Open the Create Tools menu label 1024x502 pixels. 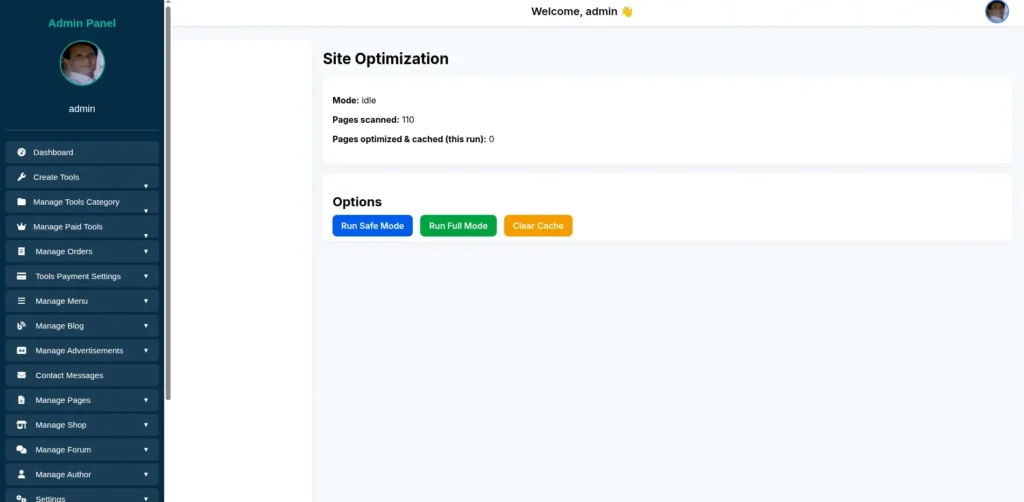[x=56, y=177]
